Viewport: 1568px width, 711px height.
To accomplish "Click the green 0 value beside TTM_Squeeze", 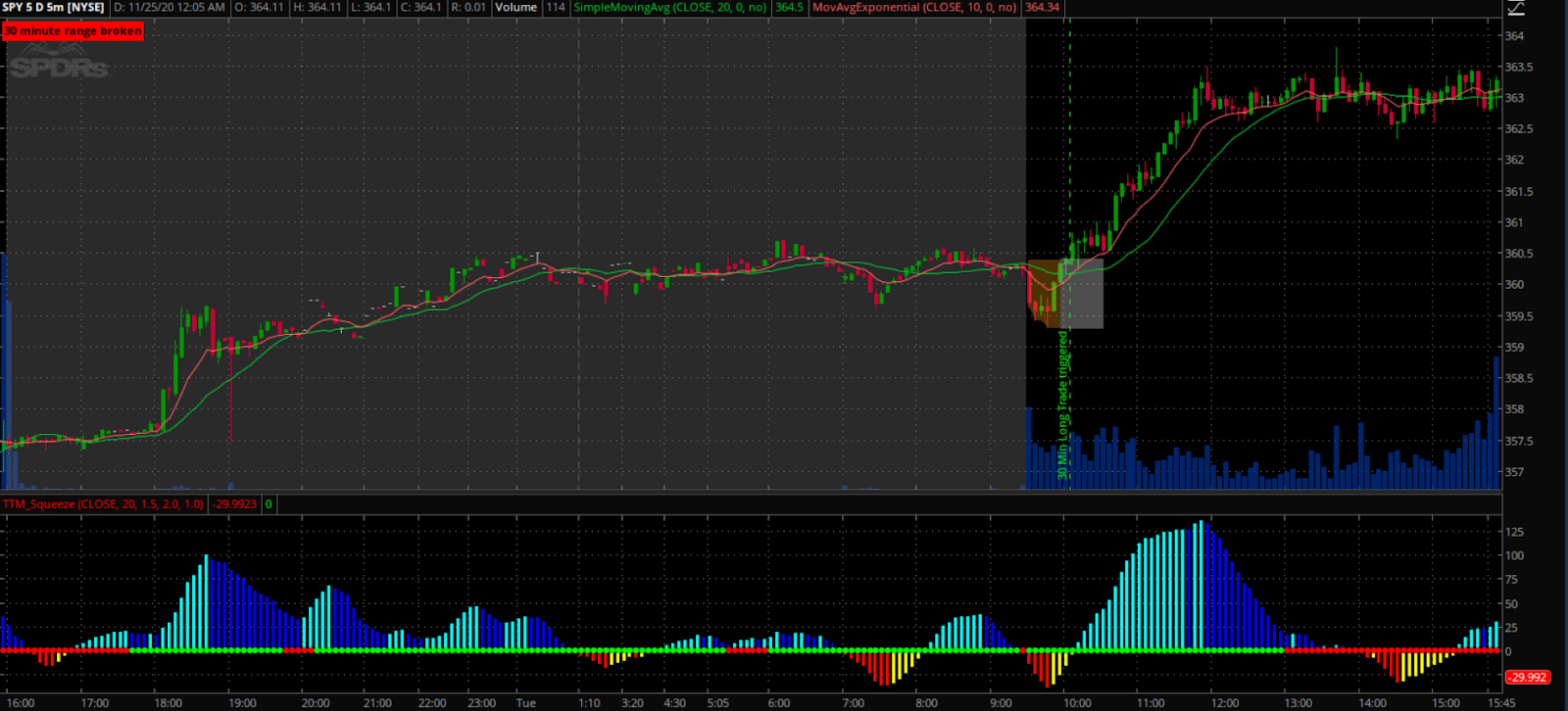I will point(269,504).
